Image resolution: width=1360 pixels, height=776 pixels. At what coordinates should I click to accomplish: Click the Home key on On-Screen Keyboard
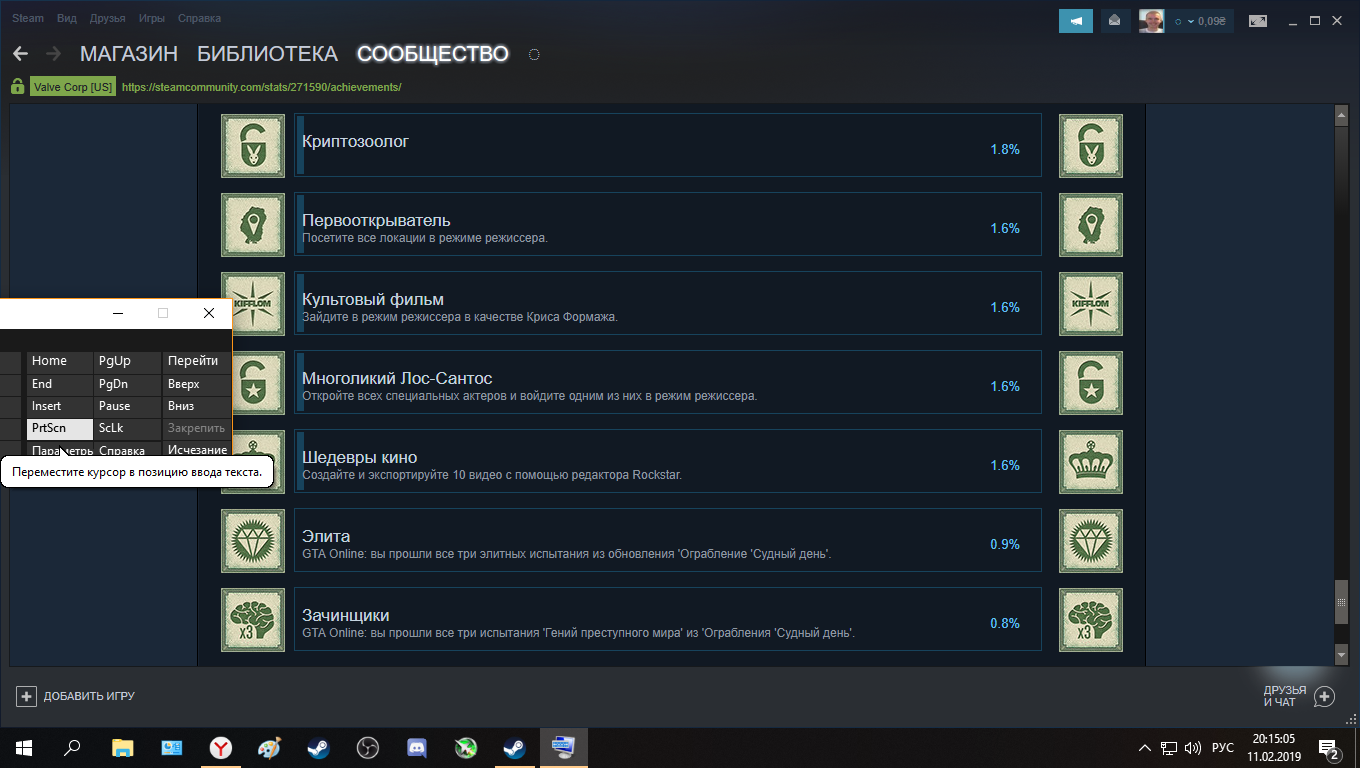point(60,361)
